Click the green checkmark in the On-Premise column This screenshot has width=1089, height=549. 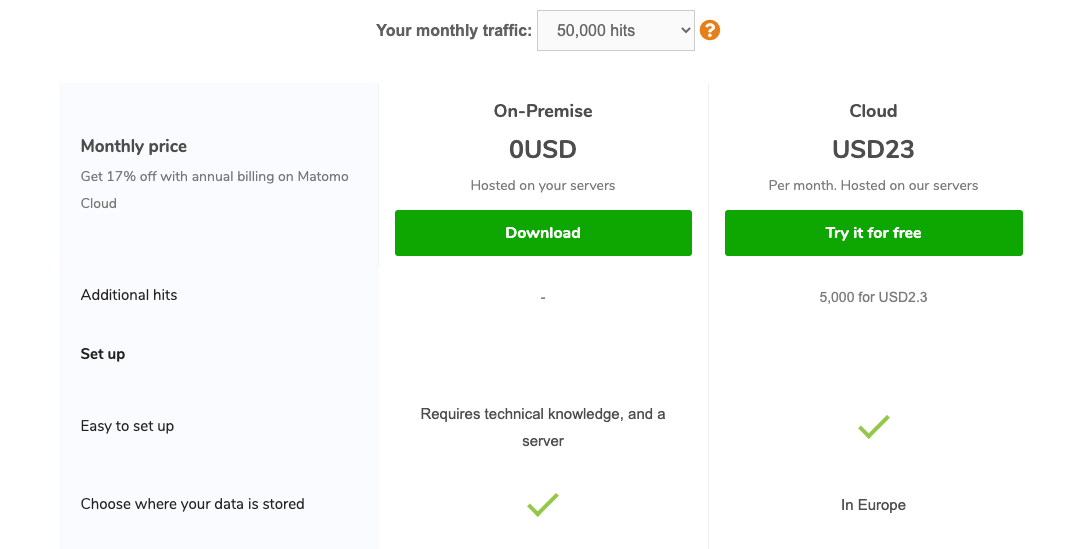[x=543, y=505]
